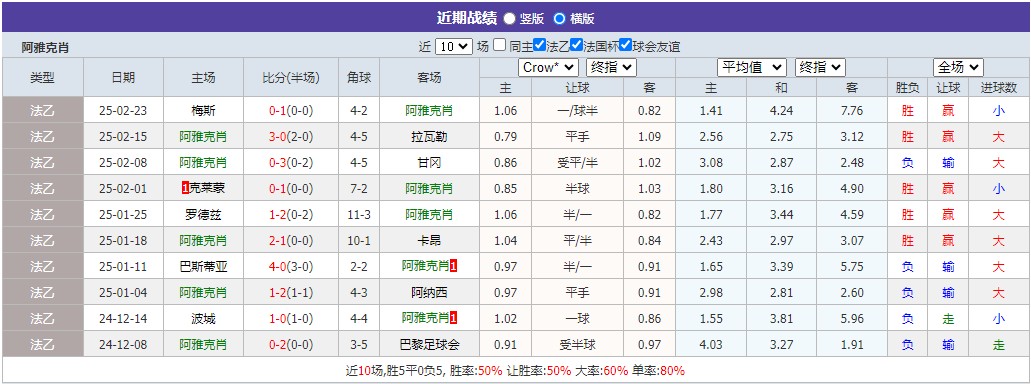
Task: Click the 日期 column header
Action: [123, 78]
